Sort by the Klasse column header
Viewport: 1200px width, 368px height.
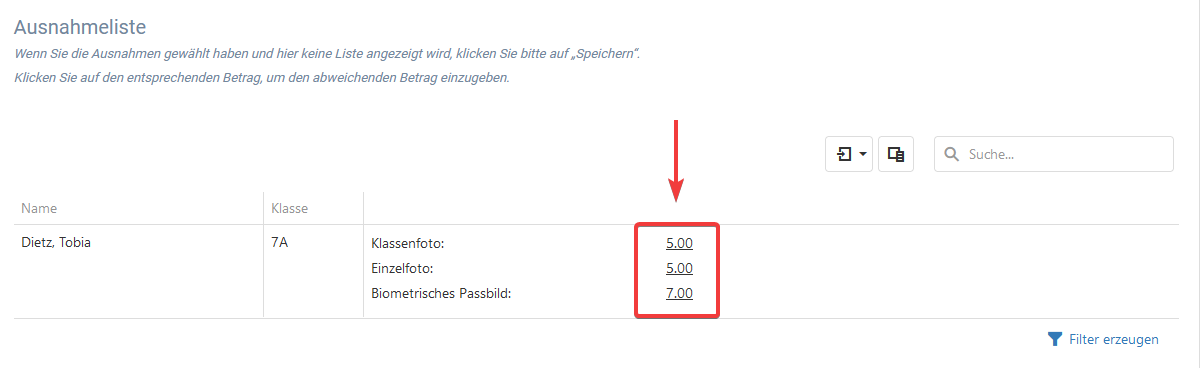pos(289,209)
